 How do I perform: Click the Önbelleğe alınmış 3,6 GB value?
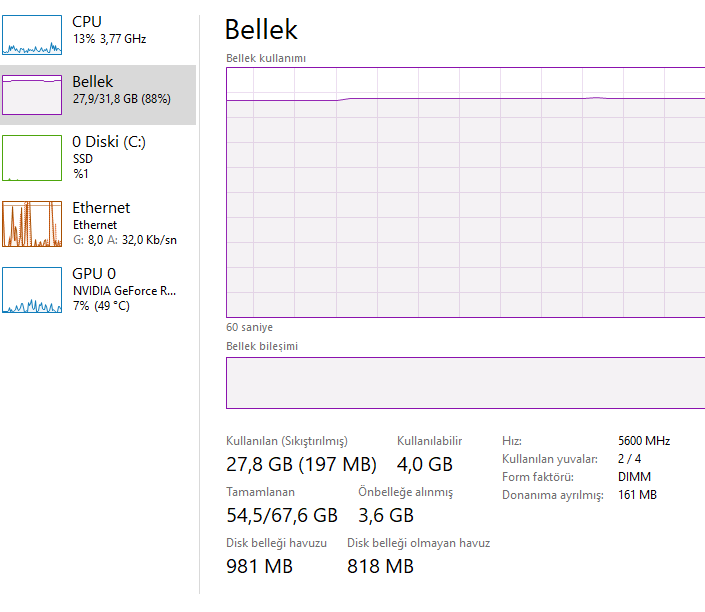(x=386, y=515)
